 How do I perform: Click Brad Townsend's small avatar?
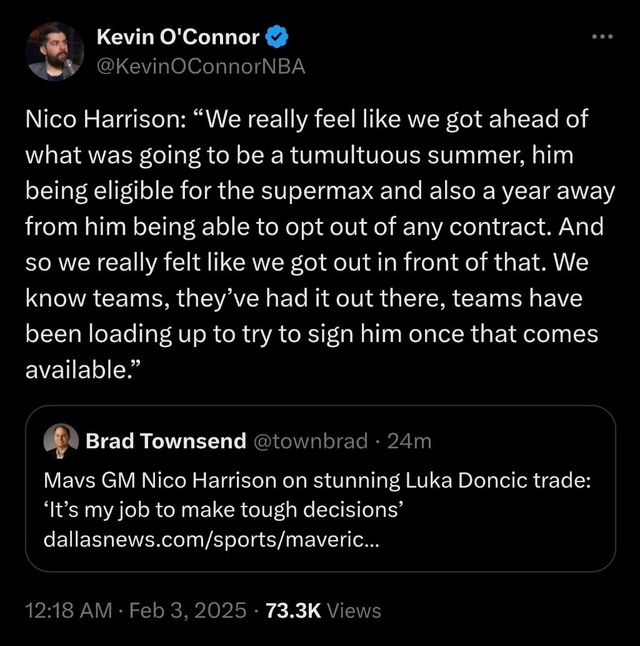tap(59, 440)
